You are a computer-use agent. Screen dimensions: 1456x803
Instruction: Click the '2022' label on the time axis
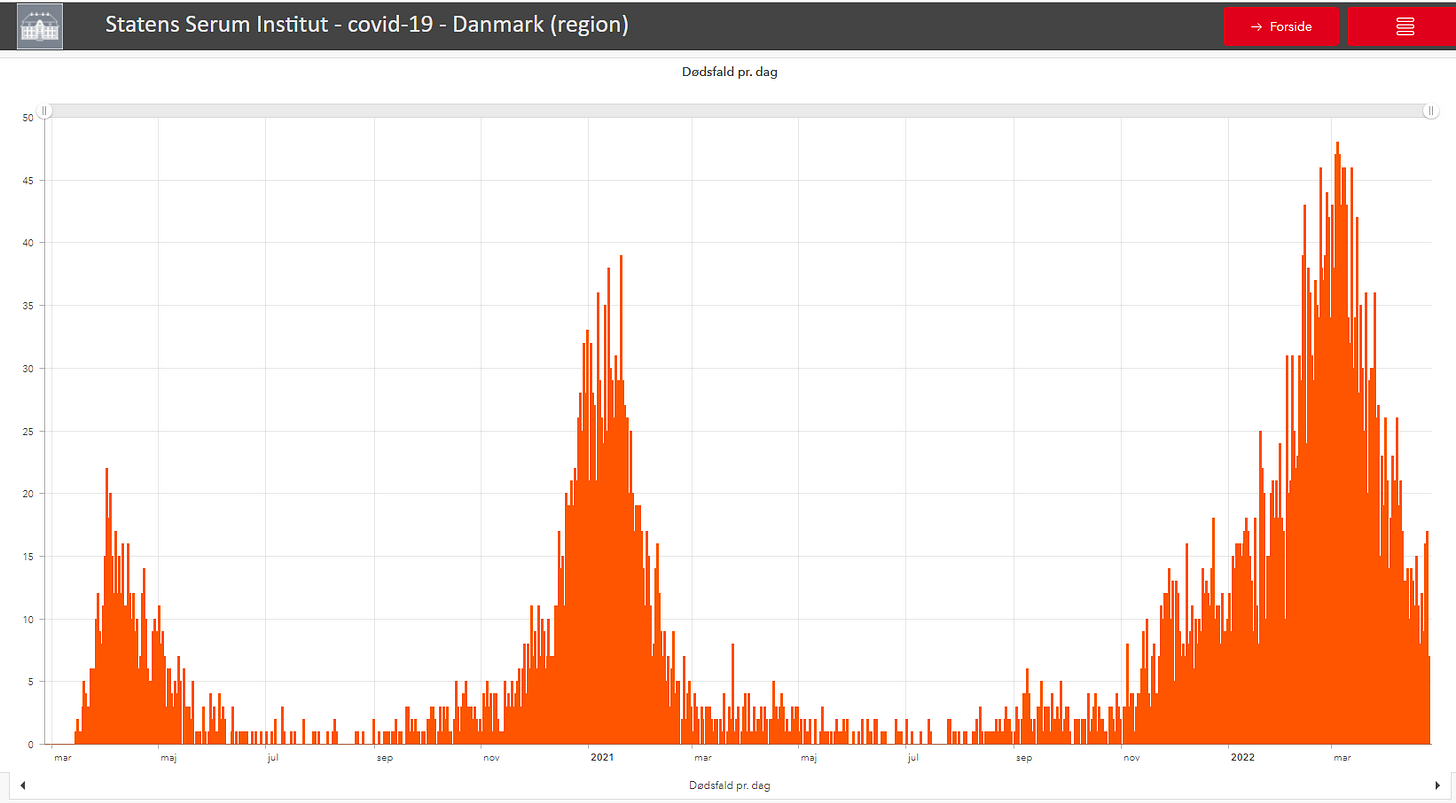[x=1241, y=757]
